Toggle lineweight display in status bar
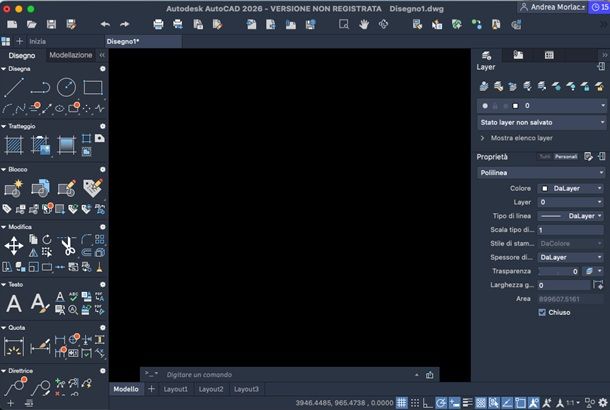The width and height of the screenshot is (610, 410). click(x=468, y=403)
